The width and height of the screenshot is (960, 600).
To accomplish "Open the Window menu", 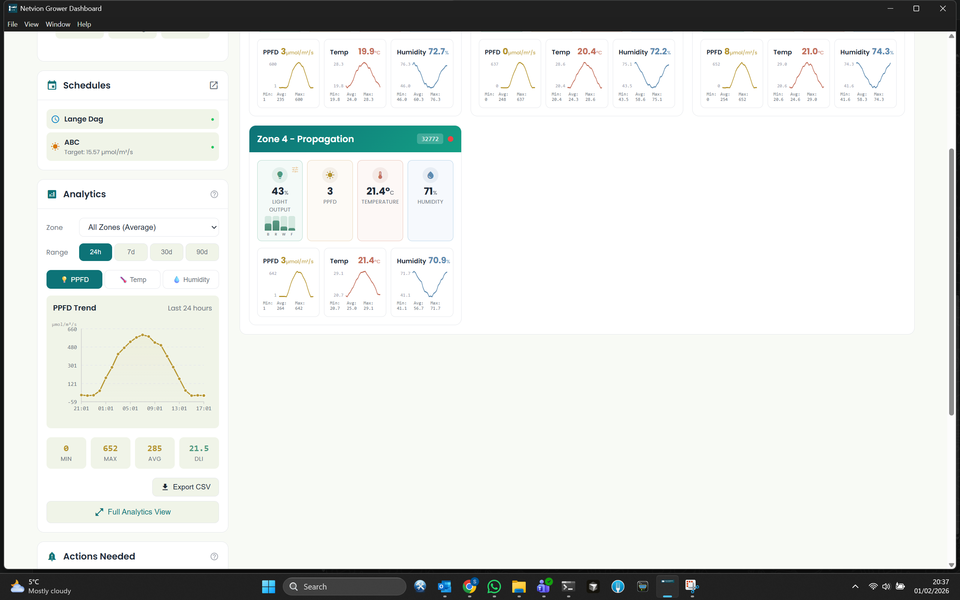I will coord(58,24).
